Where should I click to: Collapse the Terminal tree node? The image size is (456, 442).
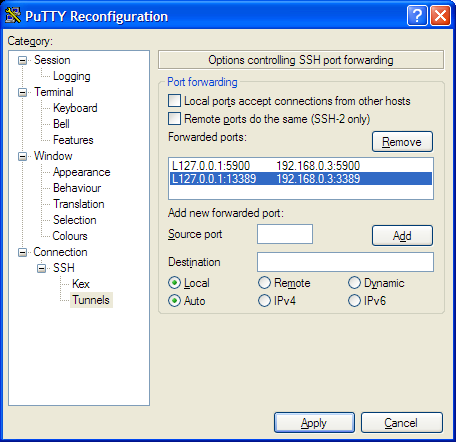[x=22, y=92]
